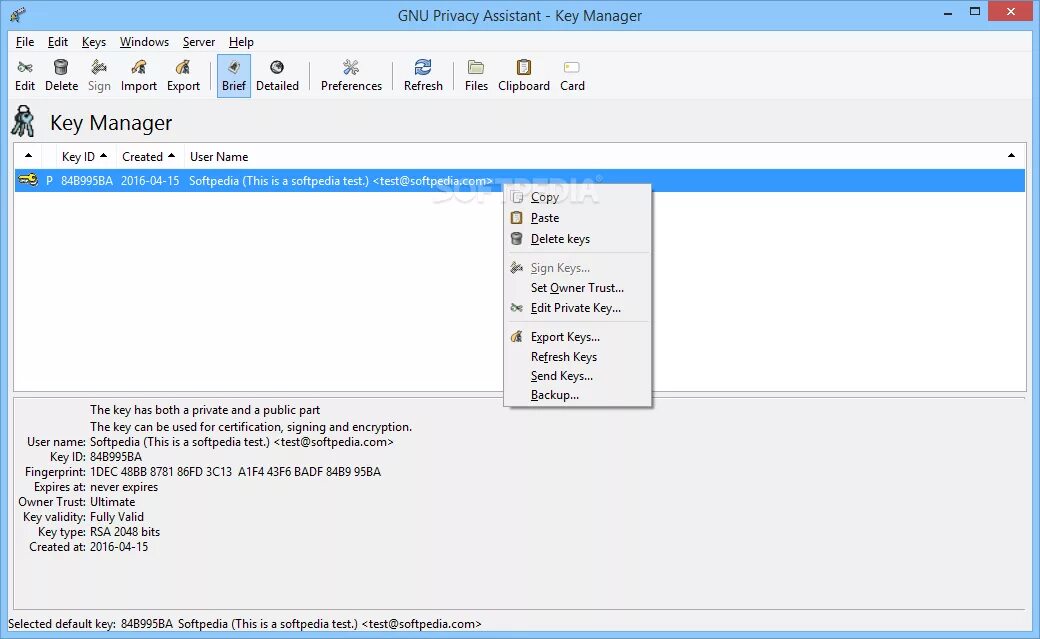Sort by the Created column header
The image size is (1040, 639).
tap(149, 157)
